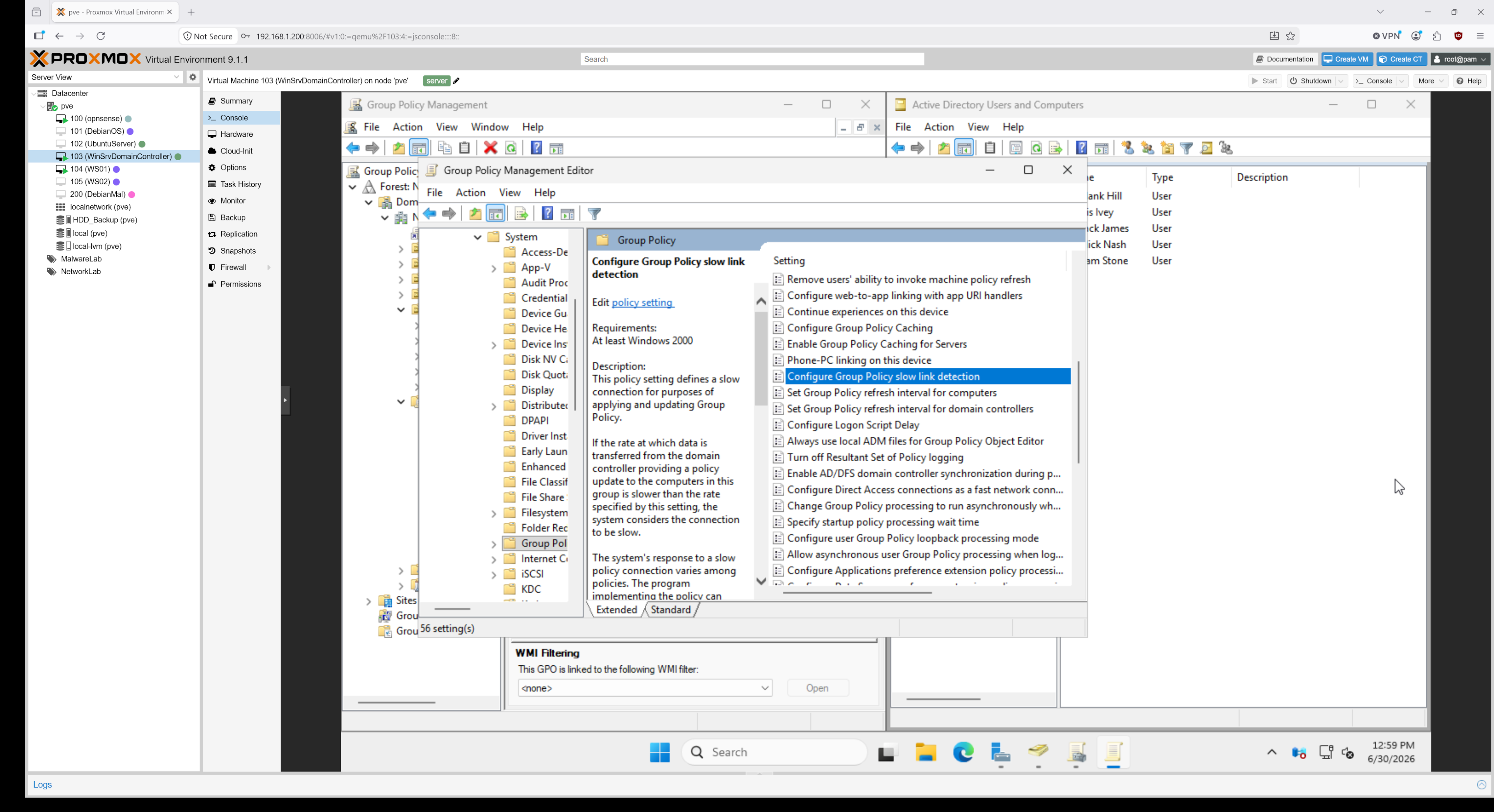1494x812 pixels.
Task: Click the filter icon in Group Policy Management Editor toolbar
Action: click(x=594, y=214)
